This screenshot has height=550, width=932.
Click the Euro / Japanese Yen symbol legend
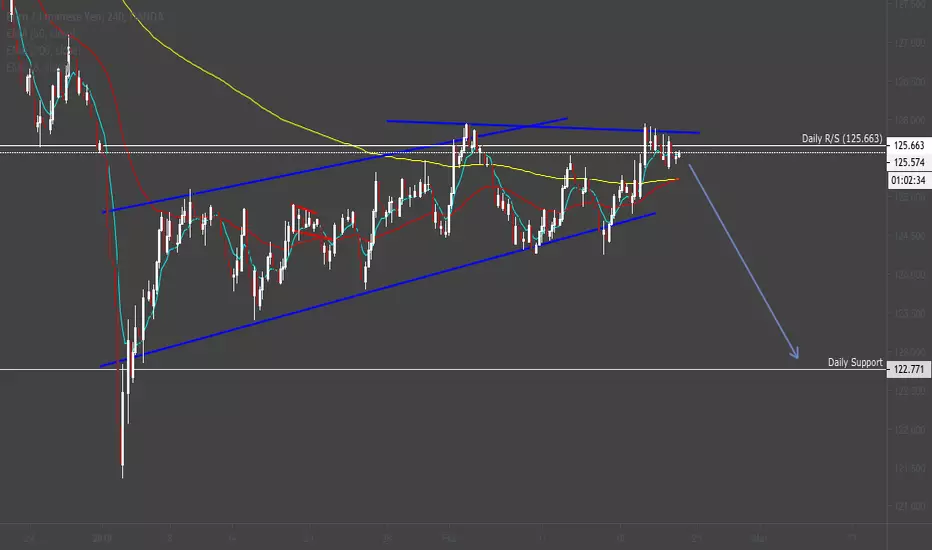(x=85, y=17)
